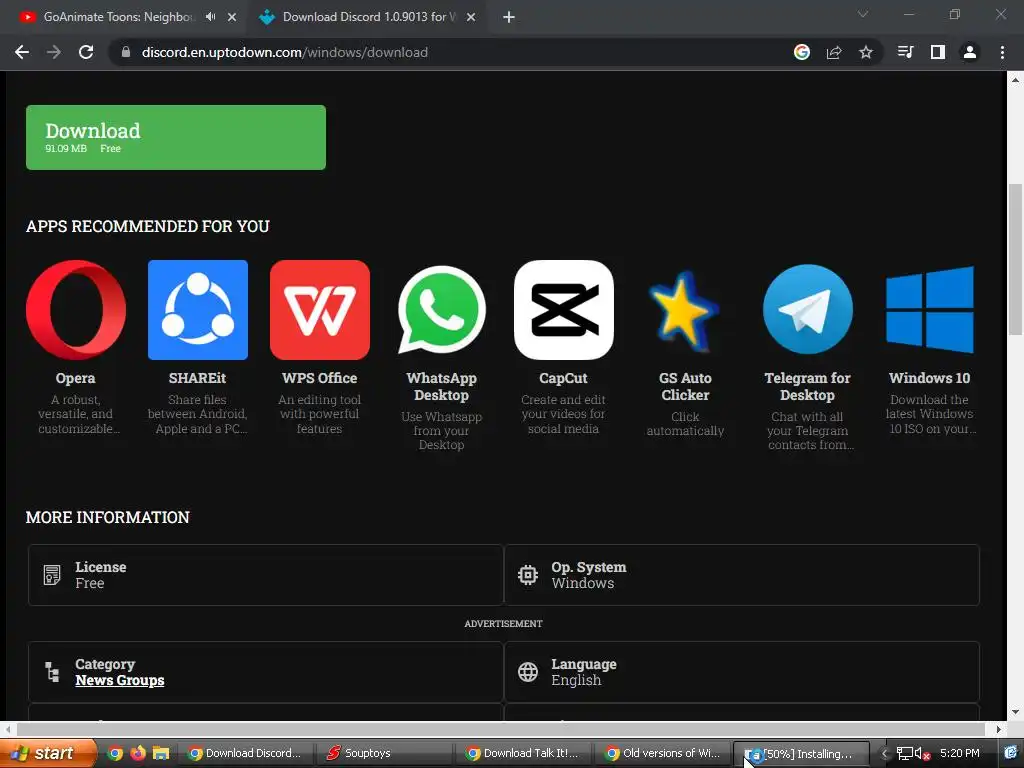
Task: Launch Firefox from the taskbar quick launch
Action: pyautogui.click(x=138, y=753)
